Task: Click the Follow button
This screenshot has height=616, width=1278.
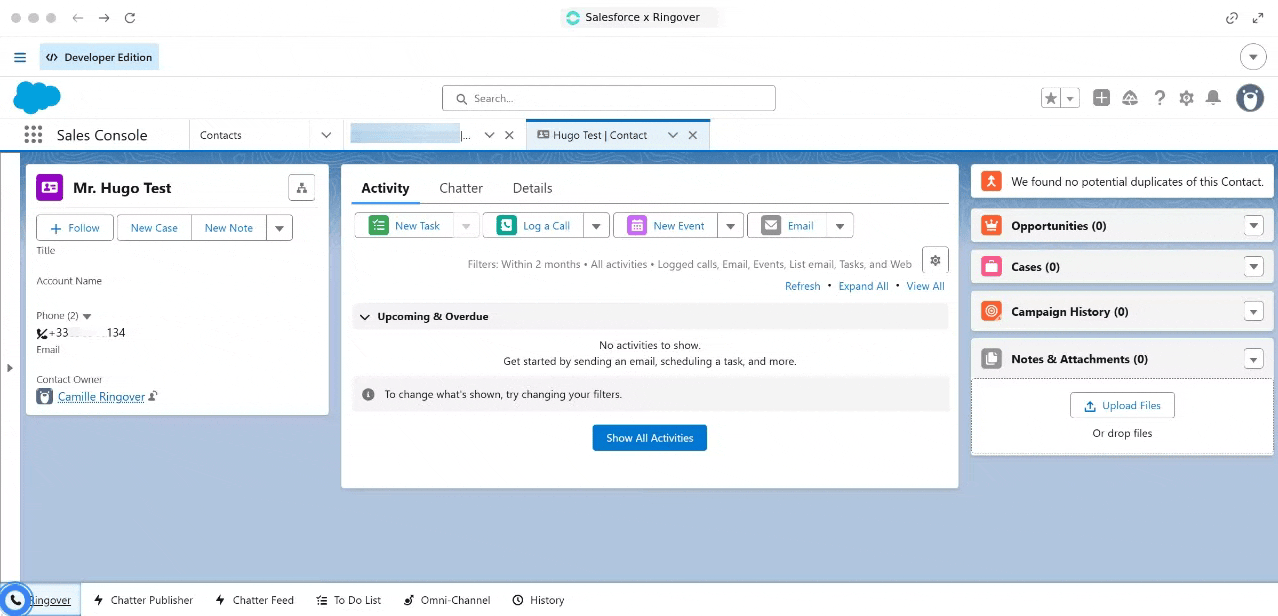Action: (x=76, y=228)
